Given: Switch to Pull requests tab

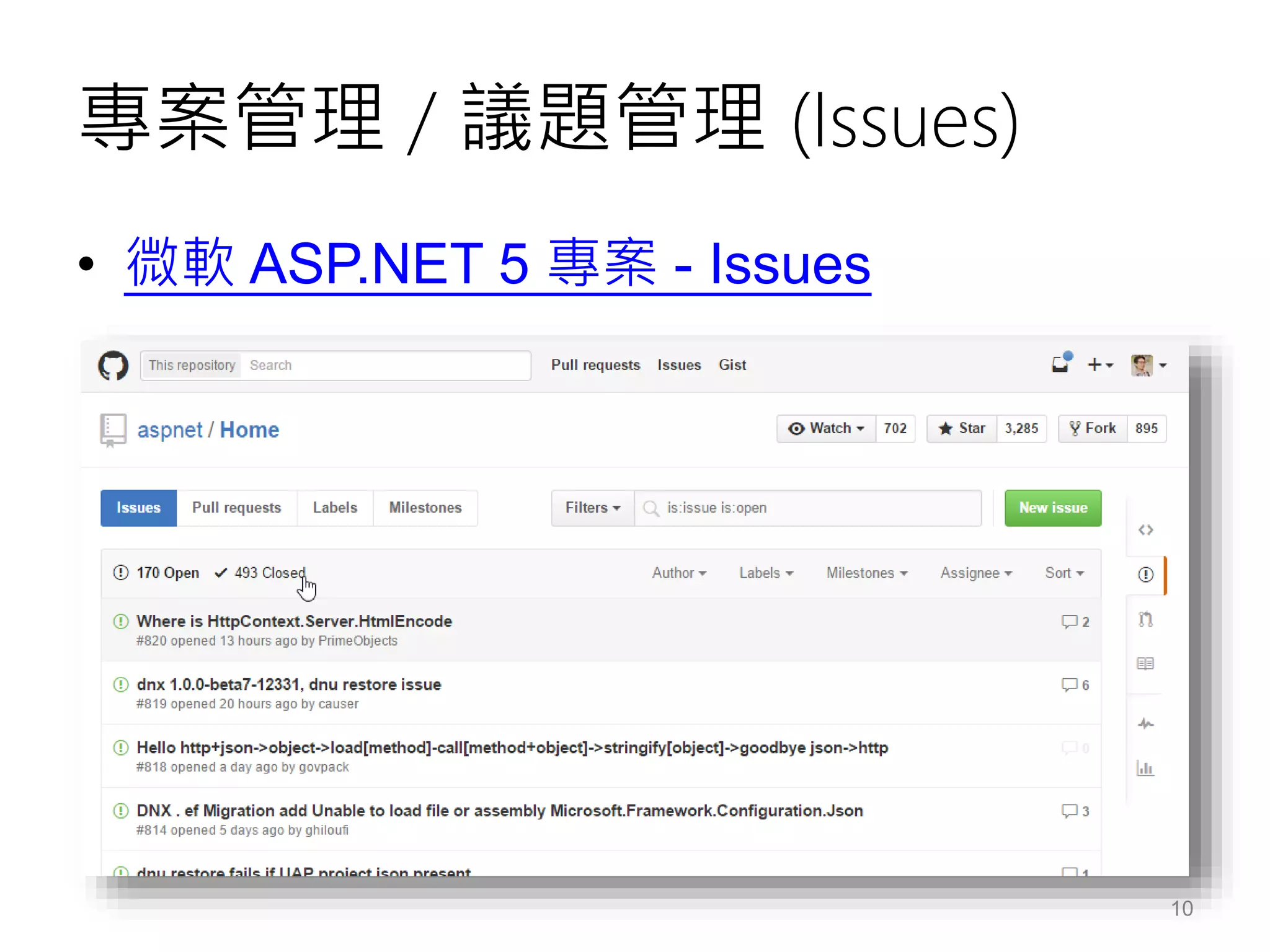Looking at the screenshot, I should click(x=237, y=508).
